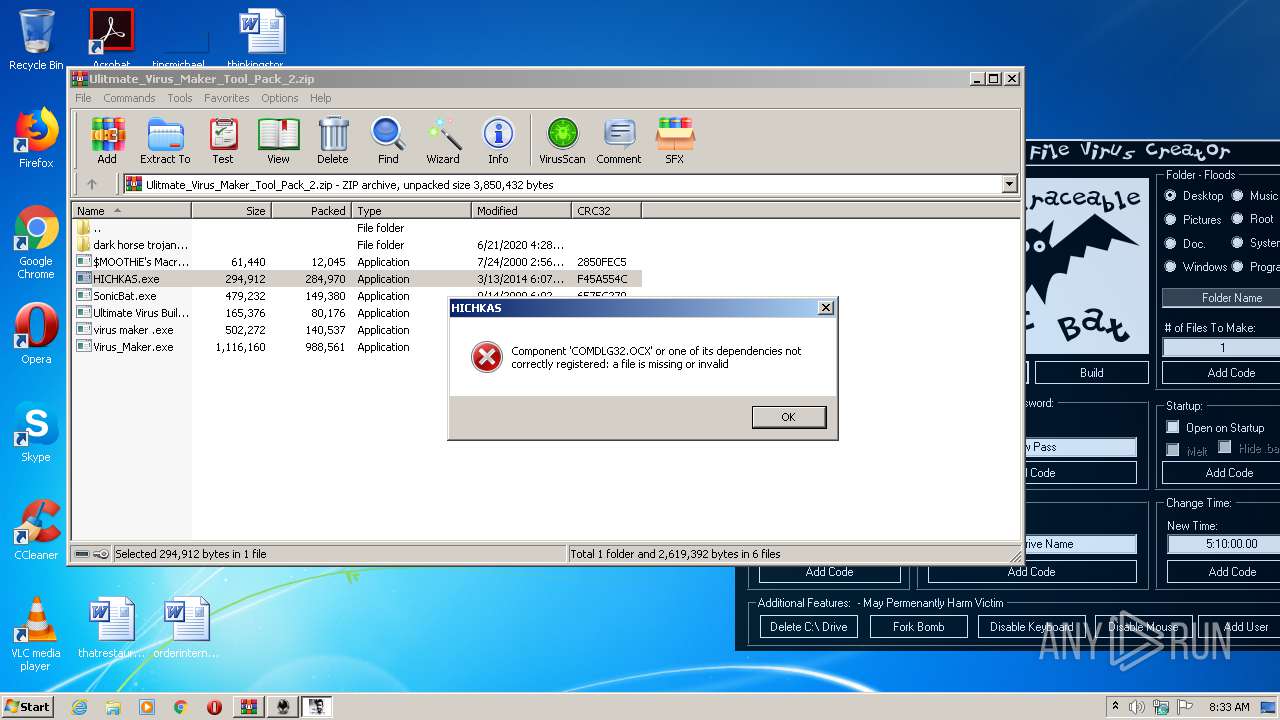1280x720 pixels.
Task: Click WinRAR taskbar button
Action: [249, 707]
